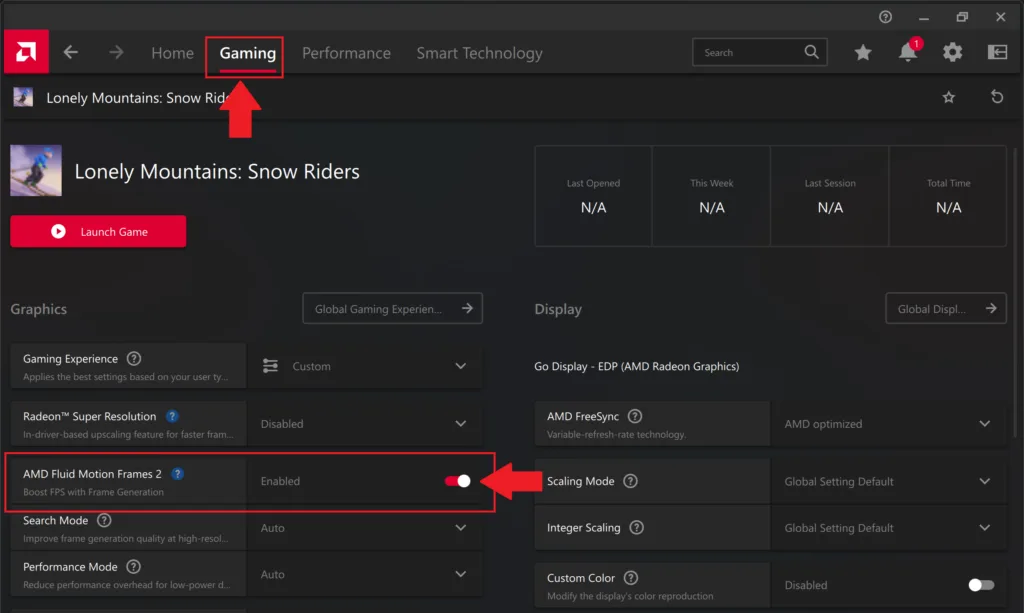1024x613 pixels.
Task: Open Custom Color help icon
Action: (x=631, y=578)
